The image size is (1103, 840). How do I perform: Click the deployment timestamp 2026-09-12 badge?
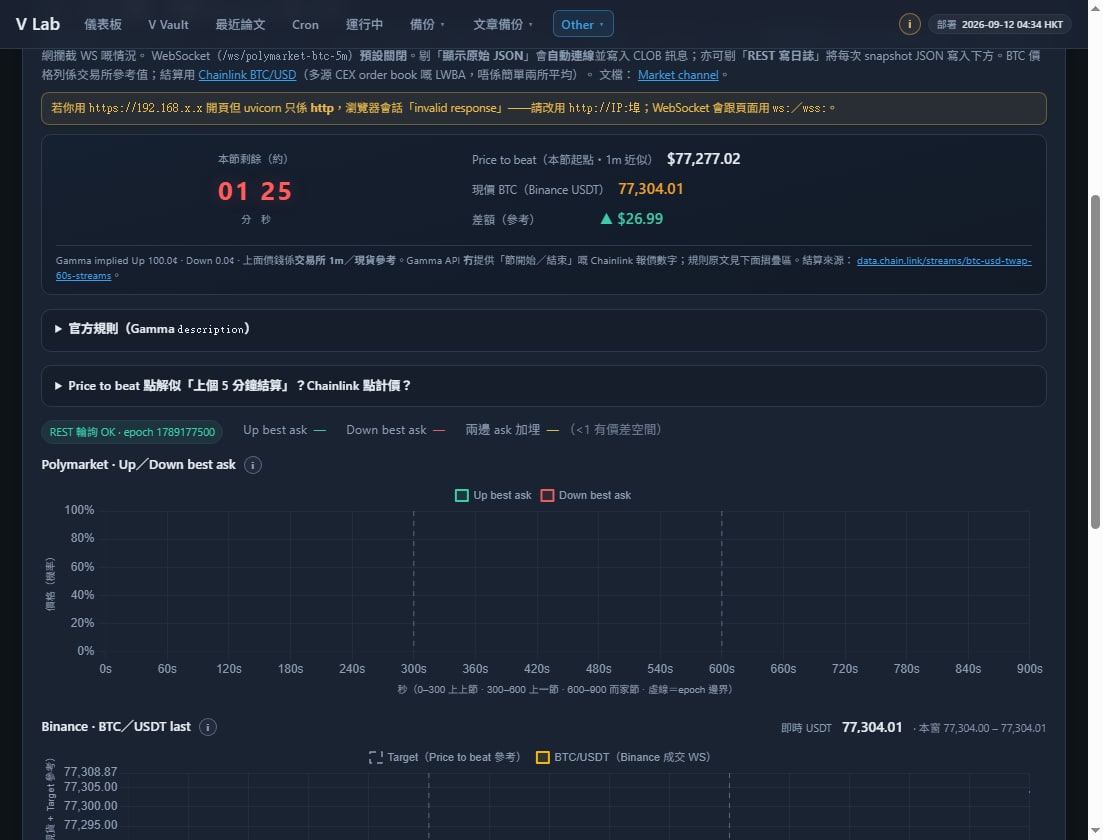[x=1000, y=24]
